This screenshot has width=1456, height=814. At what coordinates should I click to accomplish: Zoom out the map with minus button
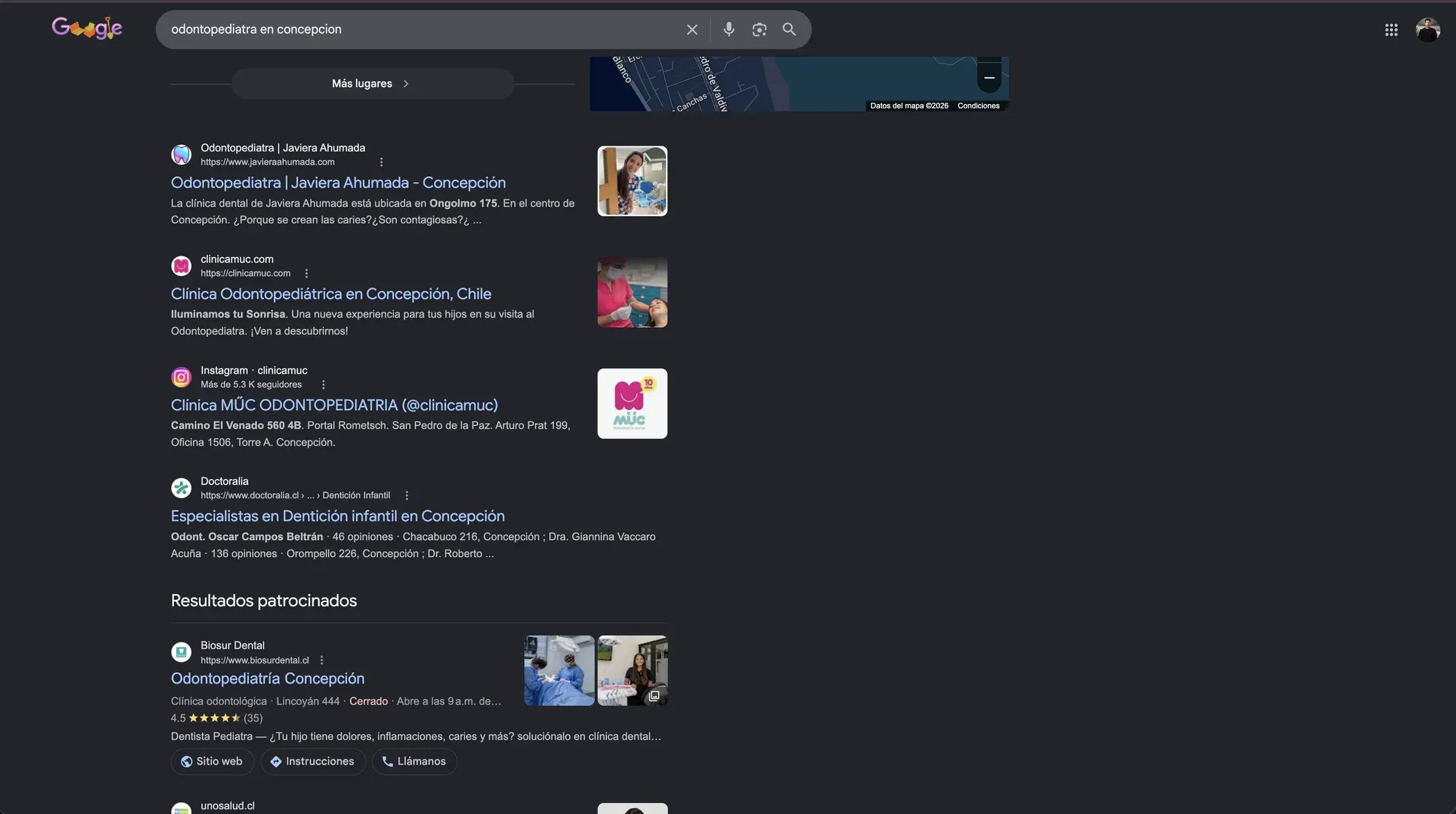click(989, 78)
